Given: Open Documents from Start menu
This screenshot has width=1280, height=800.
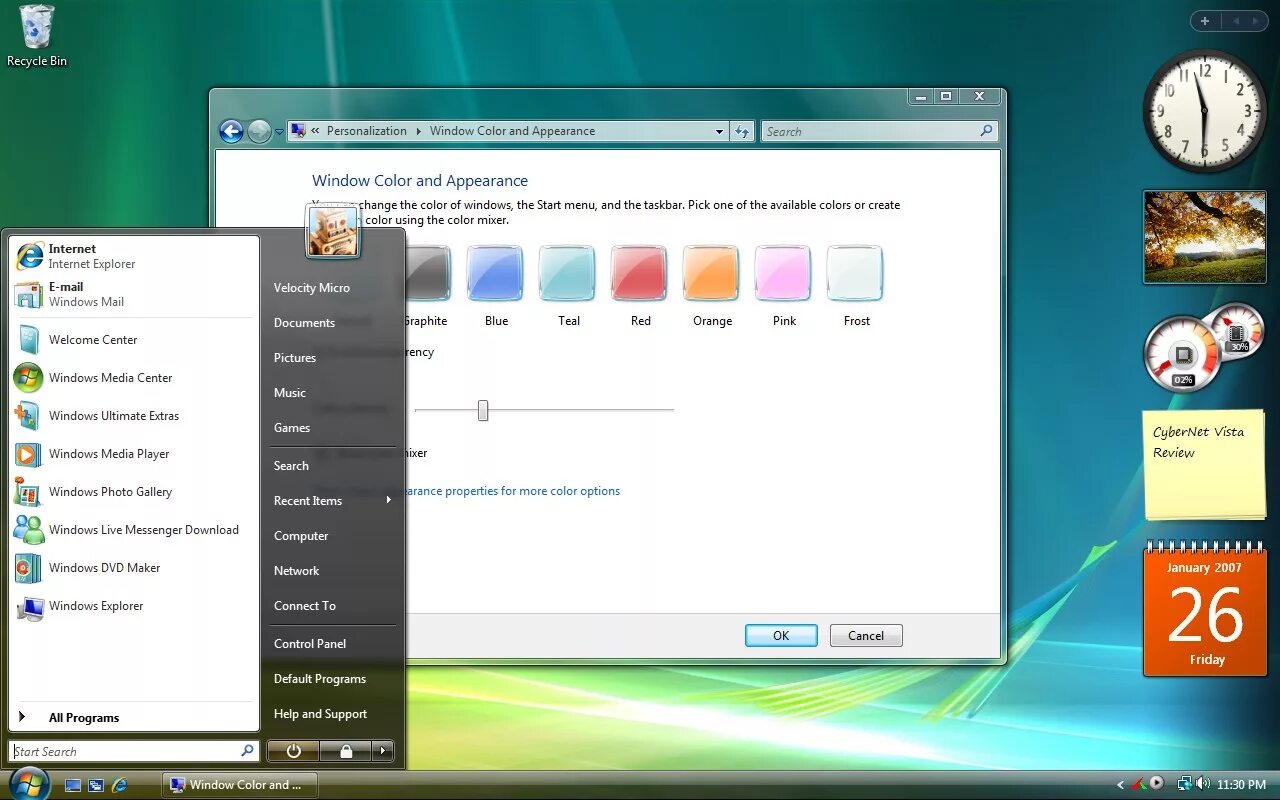Looking at the screenshot, I should pyautogui.click(x=333, y=323).
